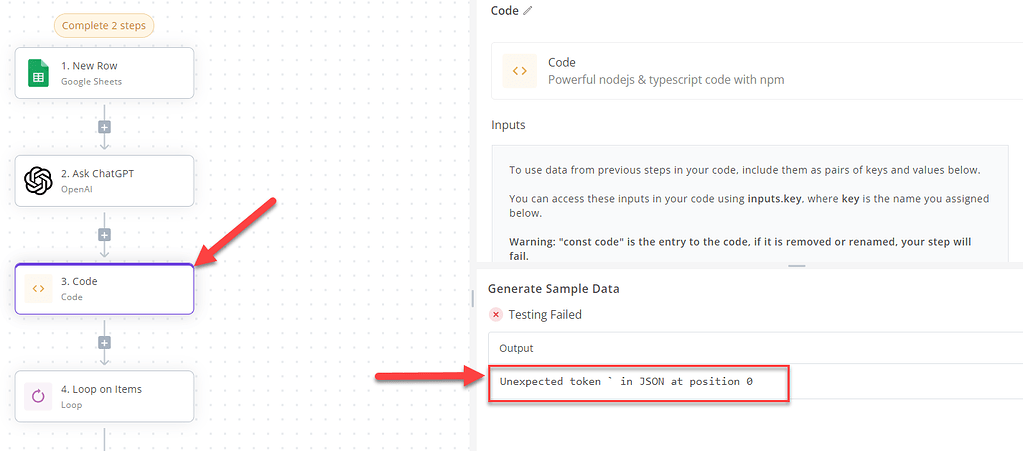Add step between New Row and ChatGPT

pos(104,127)
